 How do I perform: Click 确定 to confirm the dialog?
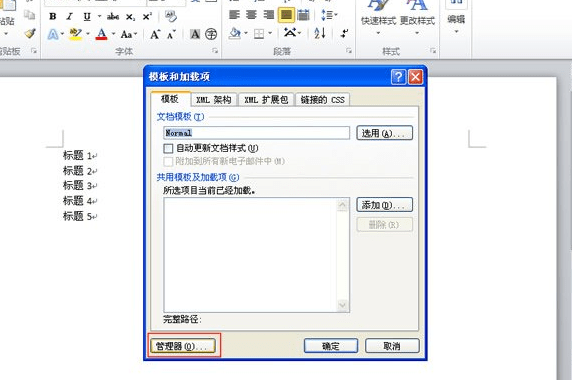(331, 346)
